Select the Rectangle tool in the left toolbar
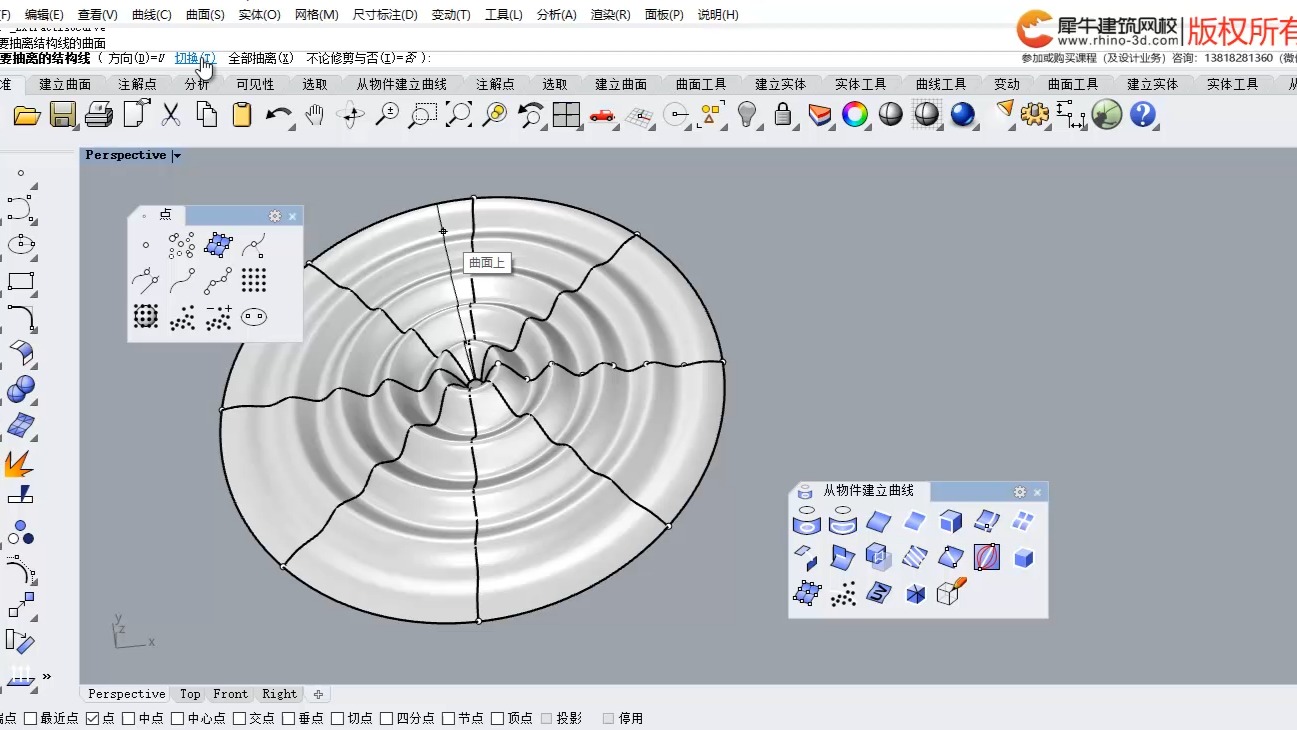Screen dimensions: 1297x730 coord(22,279)
